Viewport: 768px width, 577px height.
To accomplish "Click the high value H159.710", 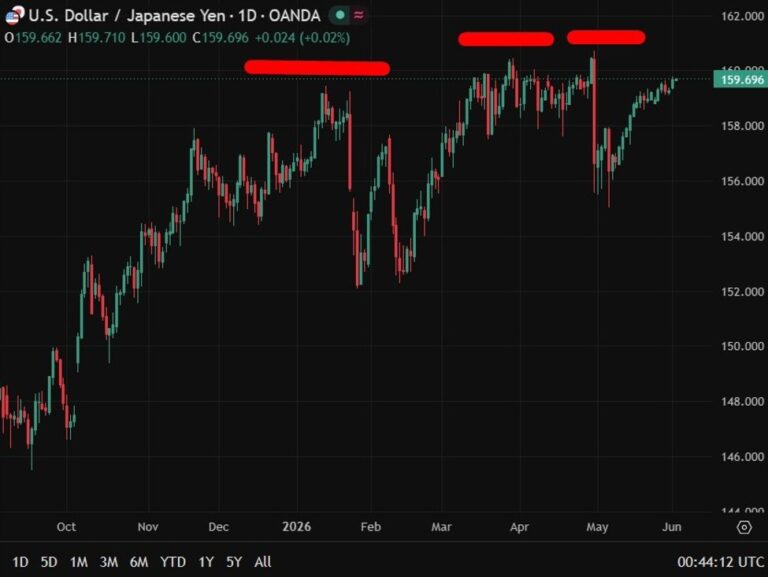I will pyautogui.click(x=96, y=38).
